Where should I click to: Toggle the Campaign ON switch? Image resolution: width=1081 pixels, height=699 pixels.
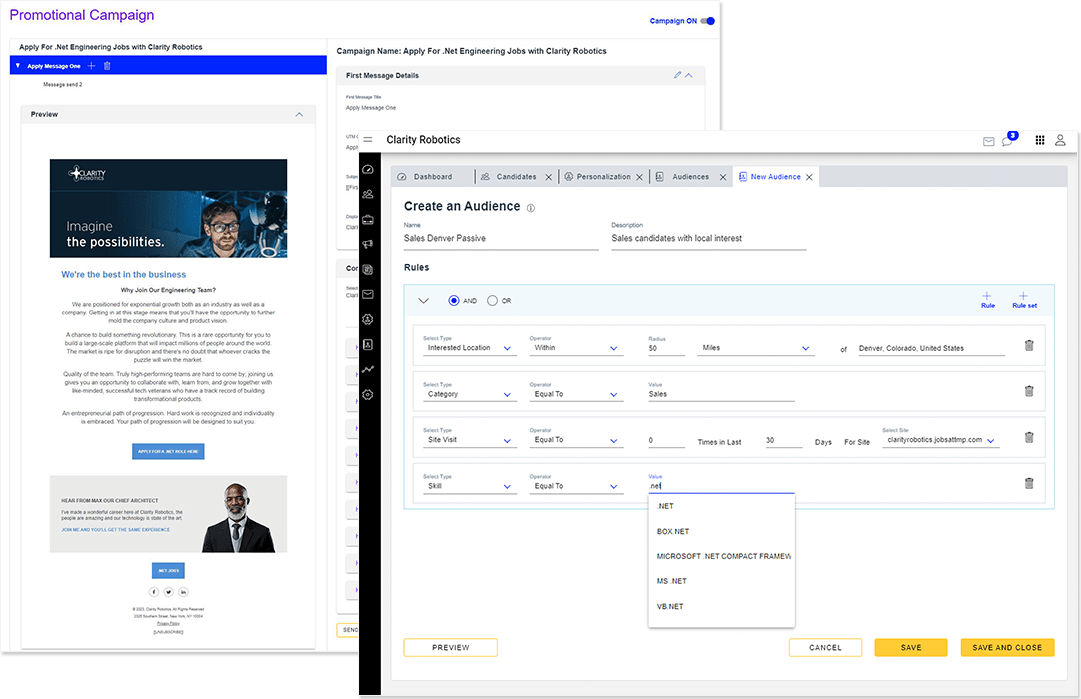(707, 21)
